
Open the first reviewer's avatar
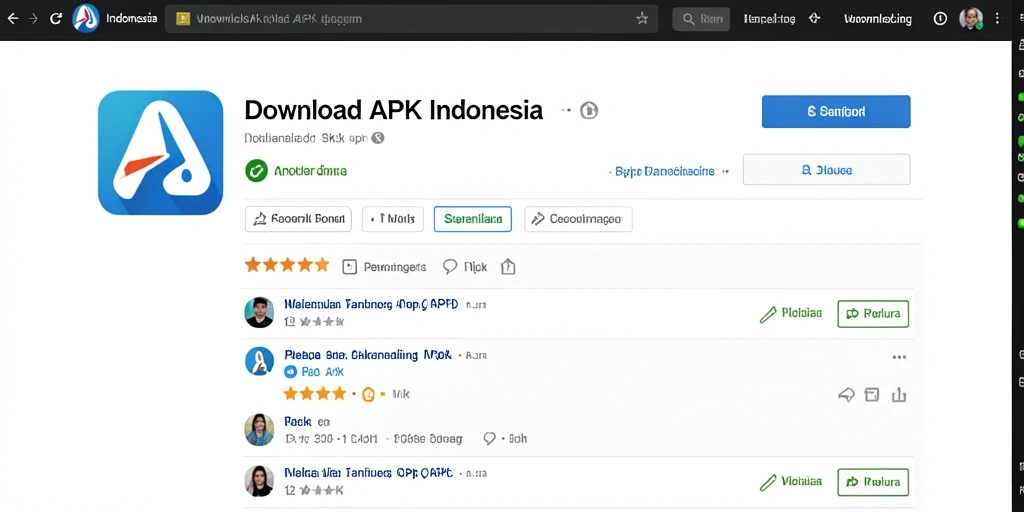[259, 312]
